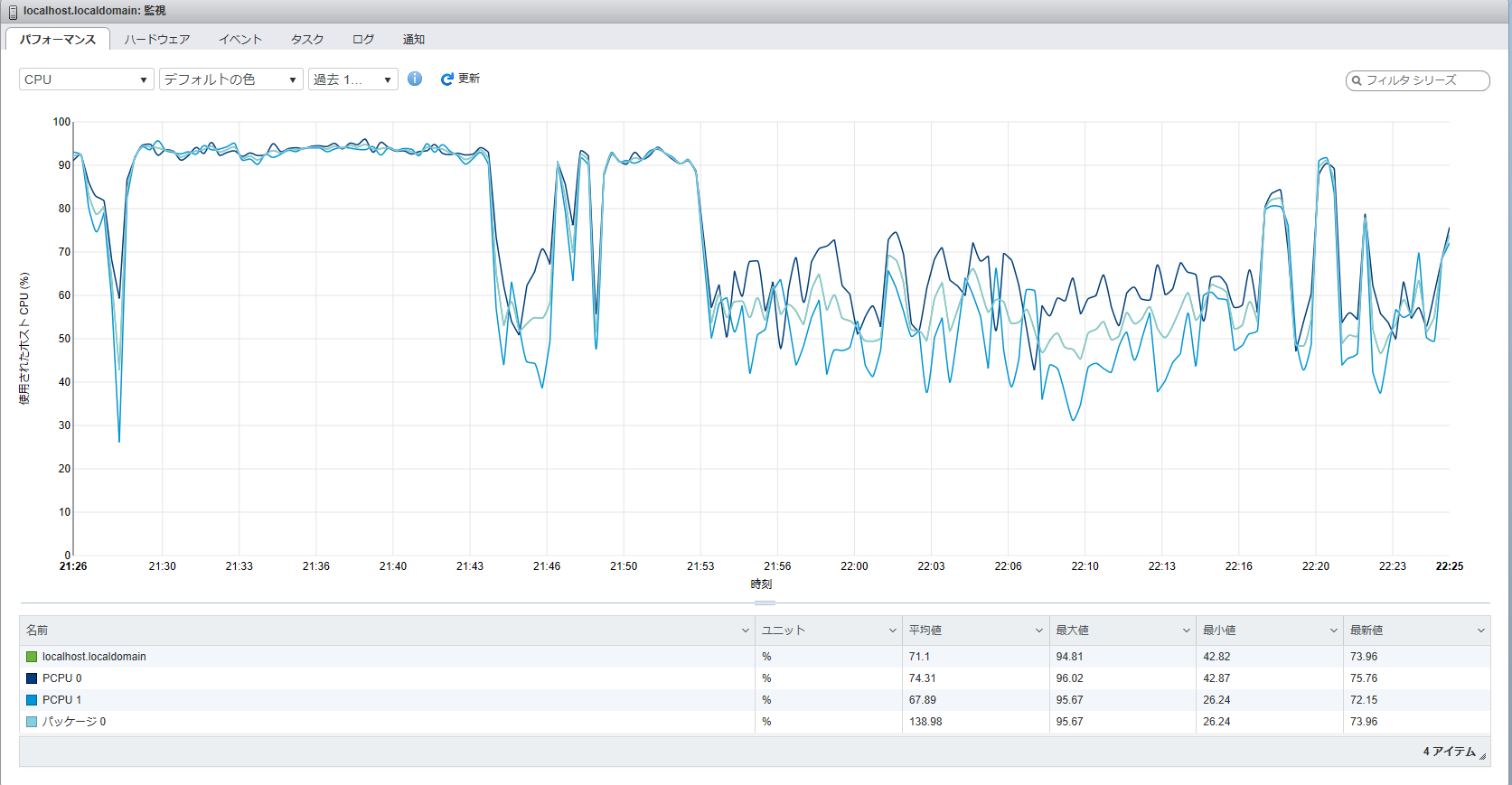1512x785 pixels.
Task: Click the dark blue PCPU 0 swatch
Action: (32, 678)
